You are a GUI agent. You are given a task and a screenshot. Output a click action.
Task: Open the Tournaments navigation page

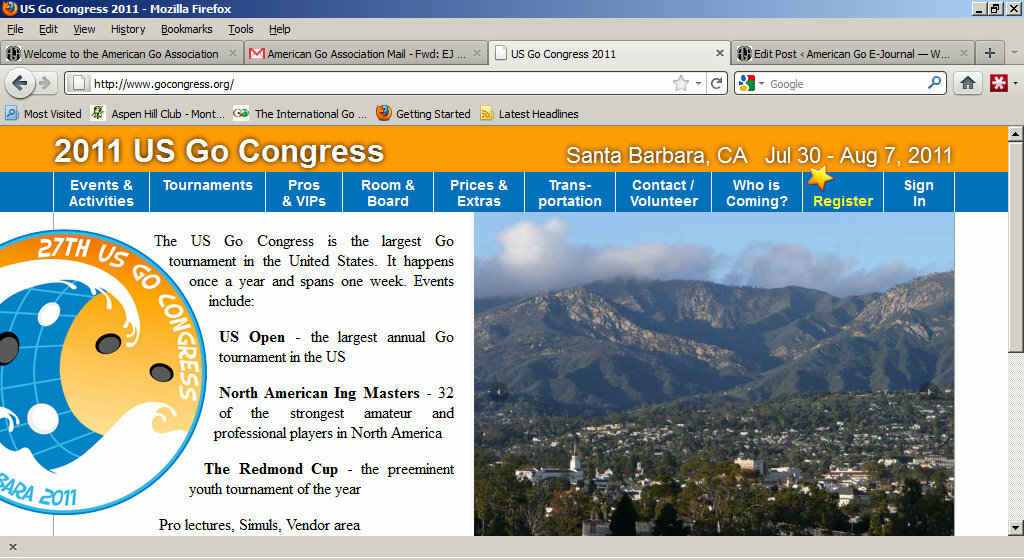click(207, 185)
